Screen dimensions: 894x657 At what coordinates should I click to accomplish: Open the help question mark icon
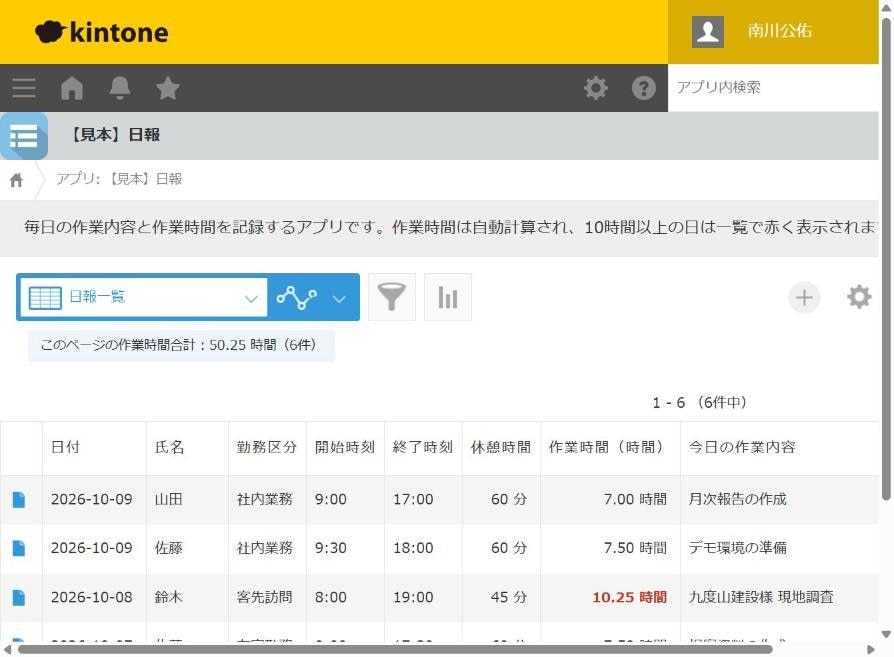[644, 88]
